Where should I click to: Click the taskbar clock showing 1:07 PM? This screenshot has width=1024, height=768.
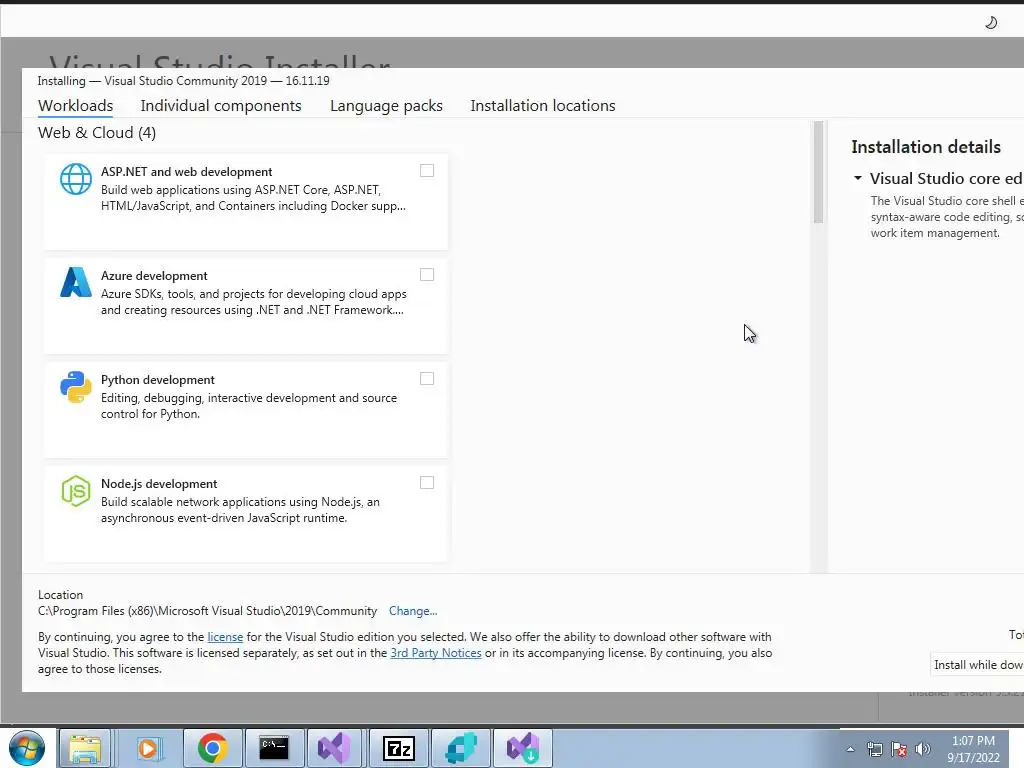pos(973,749)
